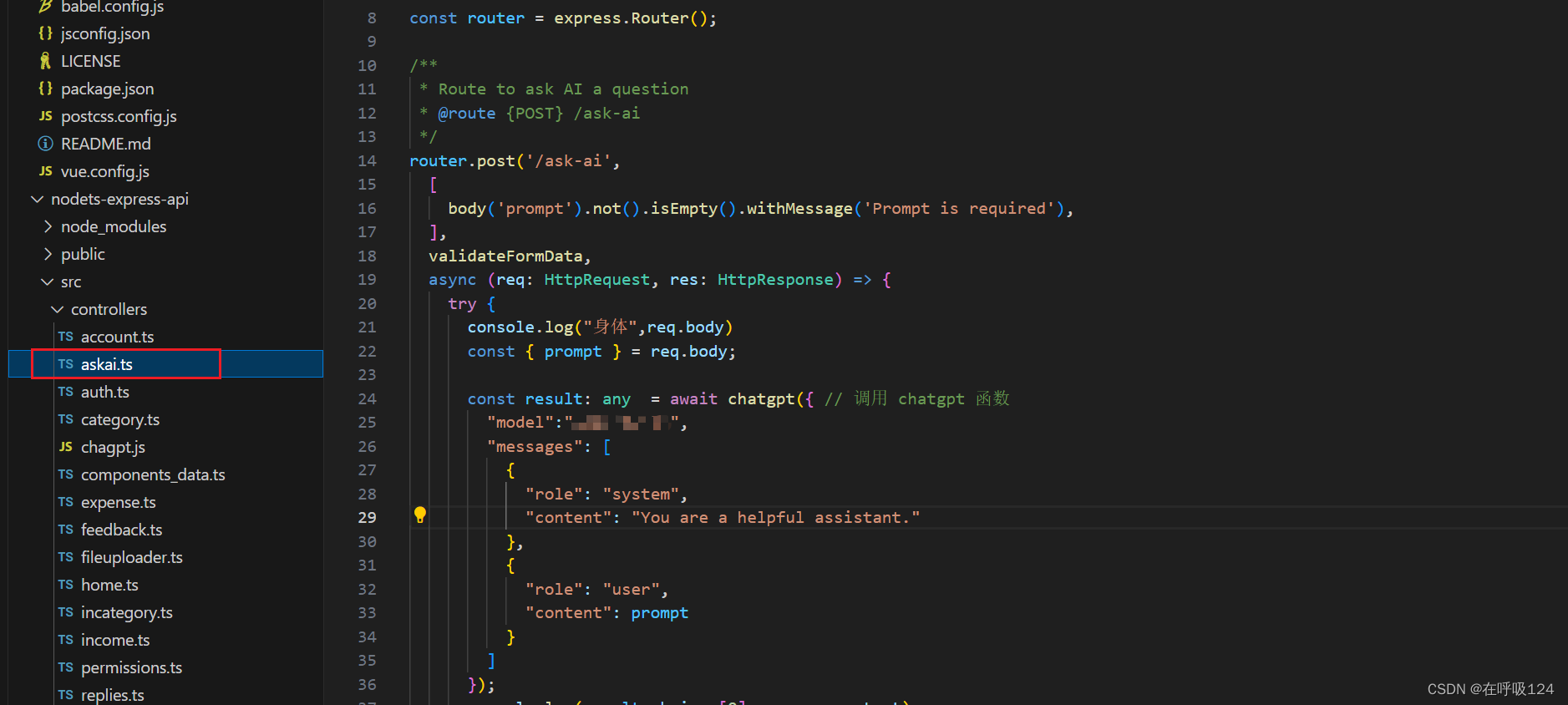Click the TypeScript icon beside askai.ts
Image resolution: width=1568 pixels, height=705 pixels.
tap(66, 364)
